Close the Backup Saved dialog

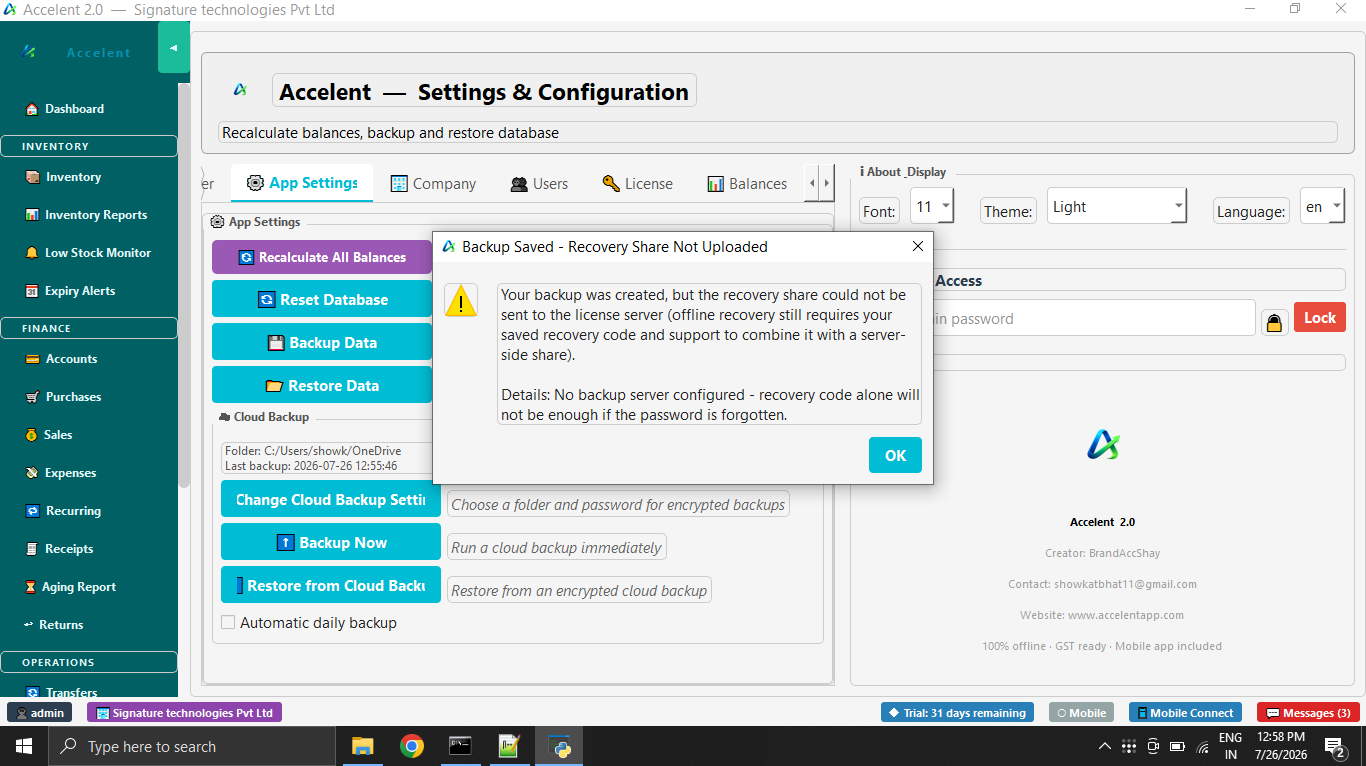[x=917, y=246]
